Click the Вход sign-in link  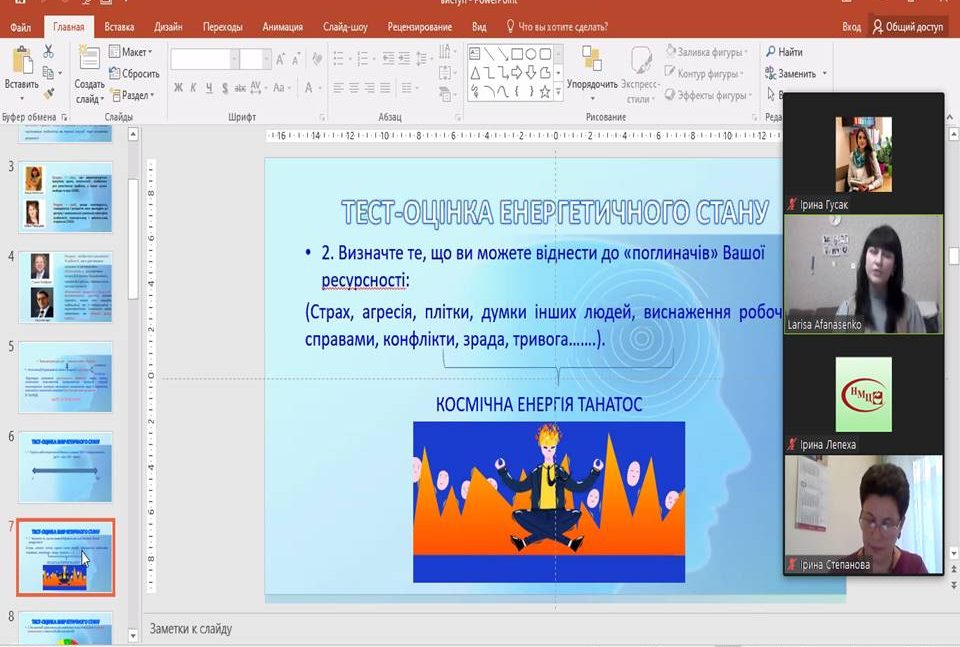click(851, 27)
